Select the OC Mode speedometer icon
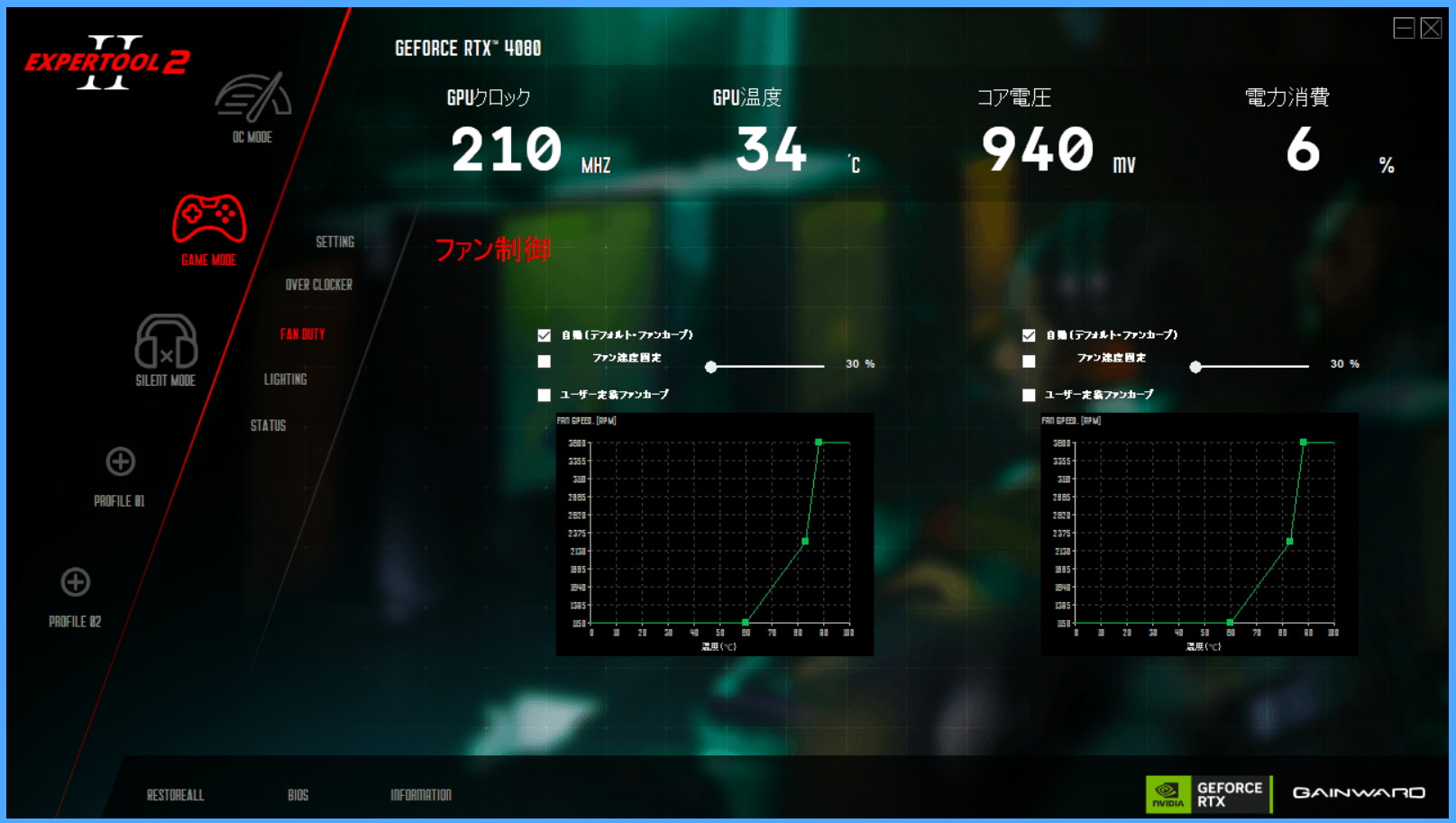Viewport: 1456px width, 823px height. pos(252,97)
